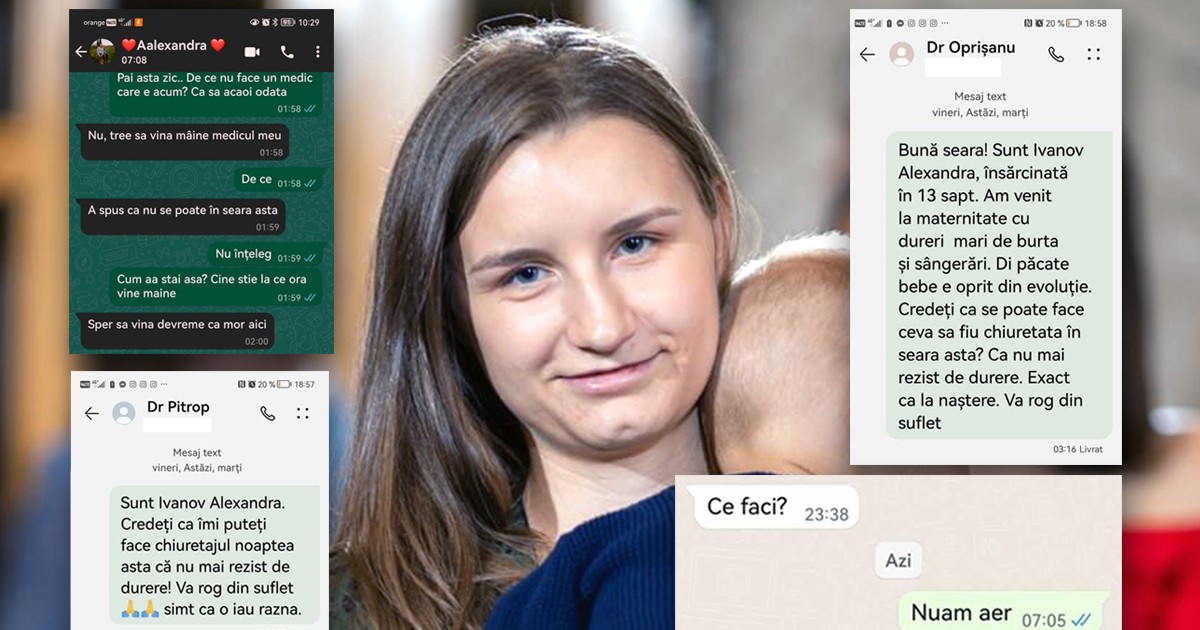Tap the 'Mesaj text' label in the Dr Oprișanu thread
The width and height of the screenshot is (1200, 630).
(980, 97)
